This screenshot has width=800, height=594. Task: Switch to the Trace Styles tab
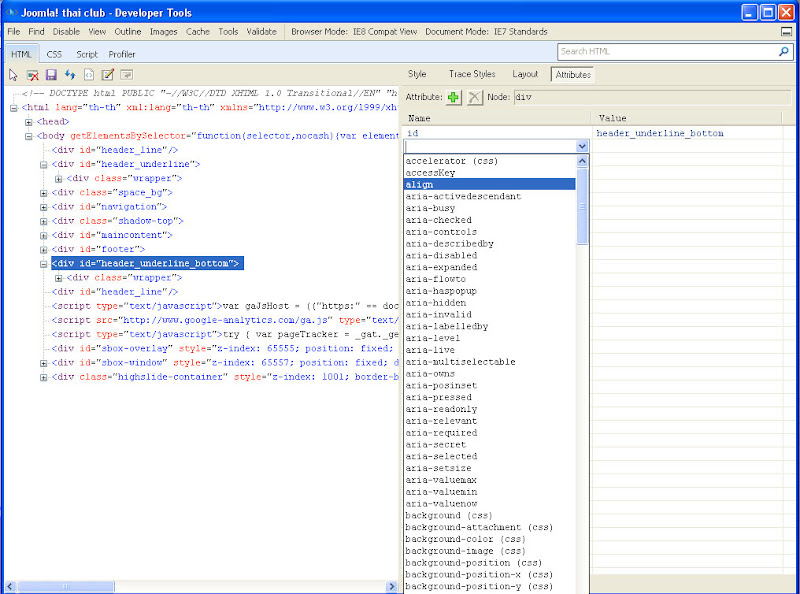(472, 74)
